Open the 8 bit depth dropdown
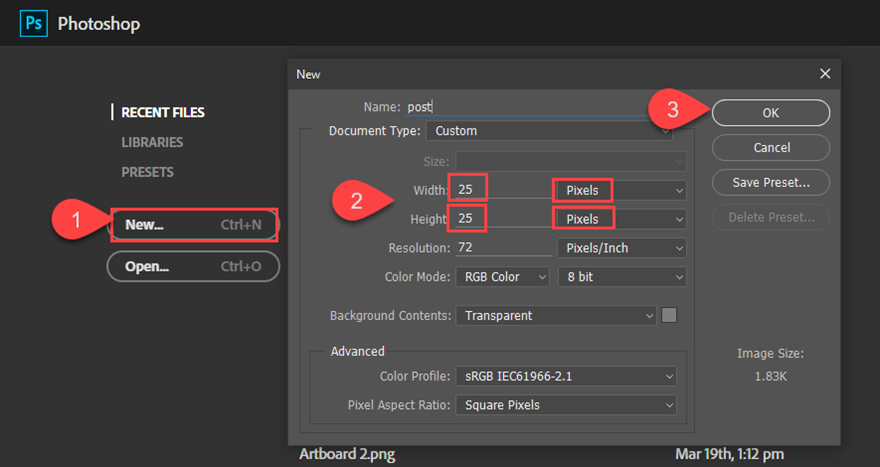 [622, 277]
